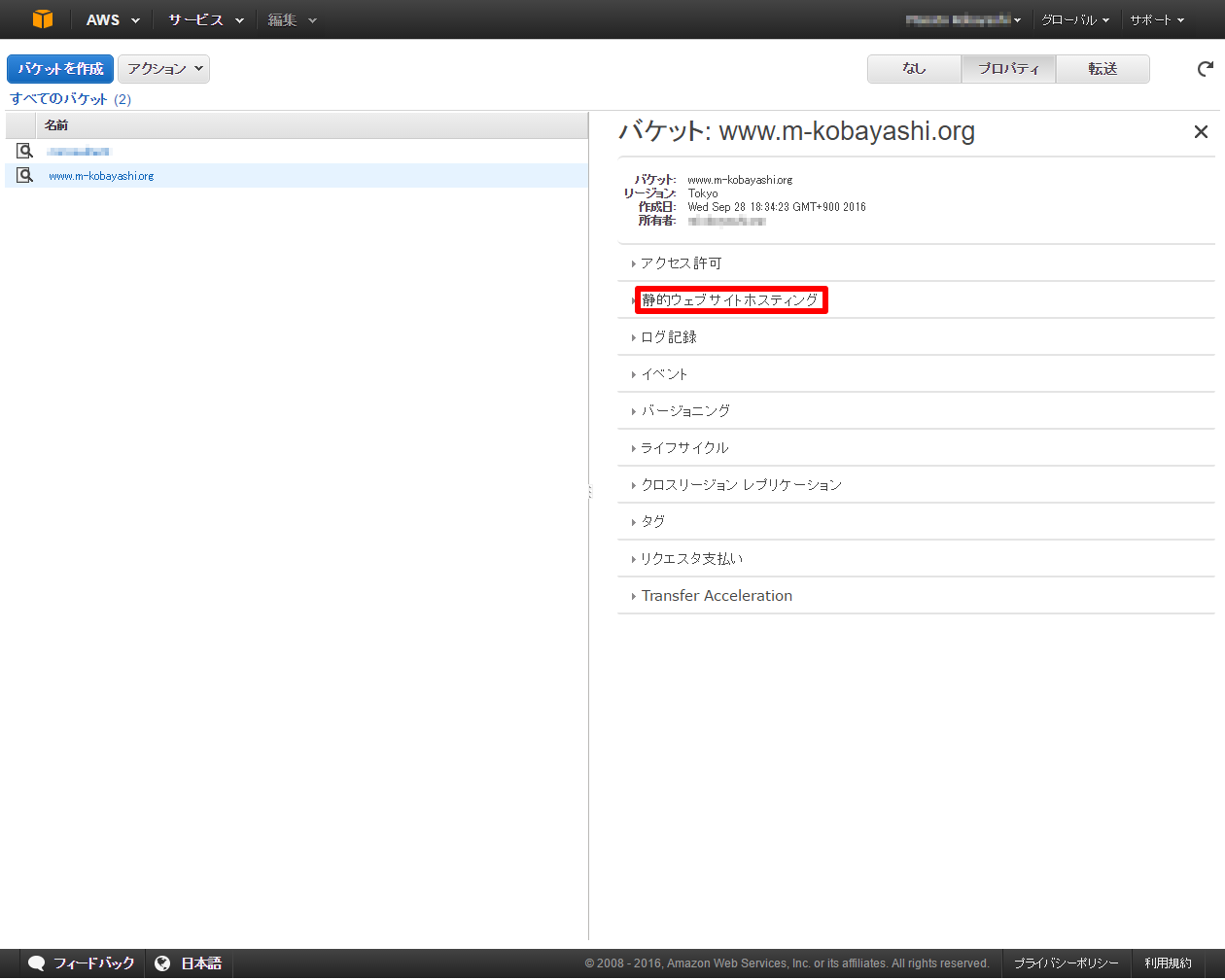1225x980 pixels.
Task: Expand the アクセス許可 section
Action: (x=916, y=262)
